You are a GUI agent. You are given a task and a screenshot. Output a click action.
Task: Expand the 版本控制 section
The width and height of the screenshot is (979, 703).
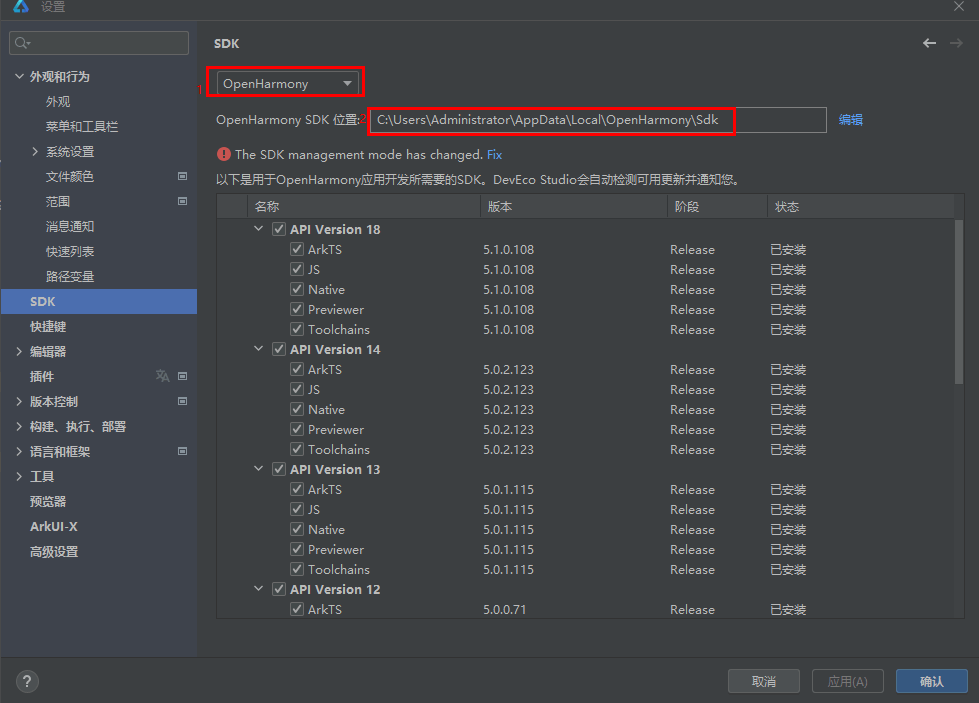pyautogui.click(x=19, y=401)
